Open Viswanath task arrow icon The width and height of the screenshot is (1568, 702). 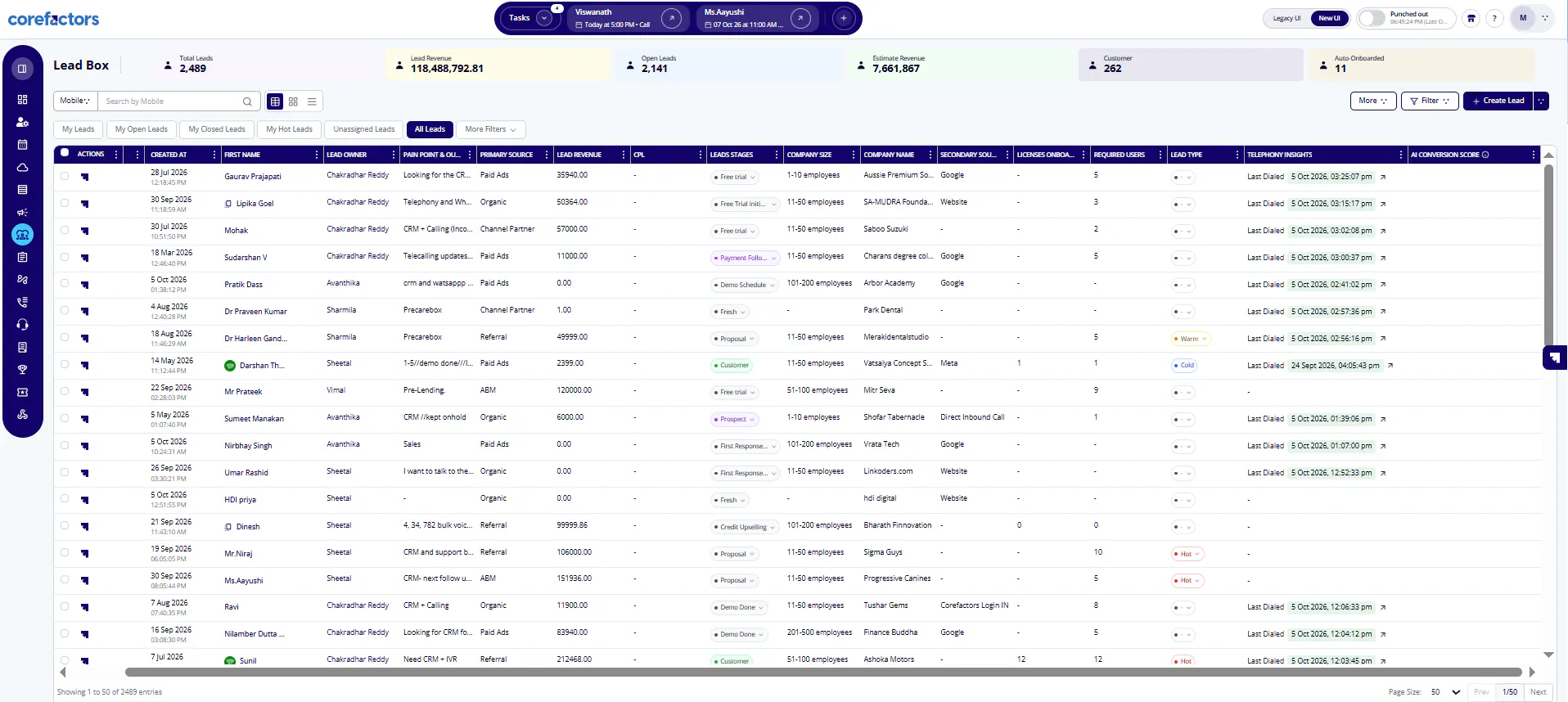[x=671, y=18]
